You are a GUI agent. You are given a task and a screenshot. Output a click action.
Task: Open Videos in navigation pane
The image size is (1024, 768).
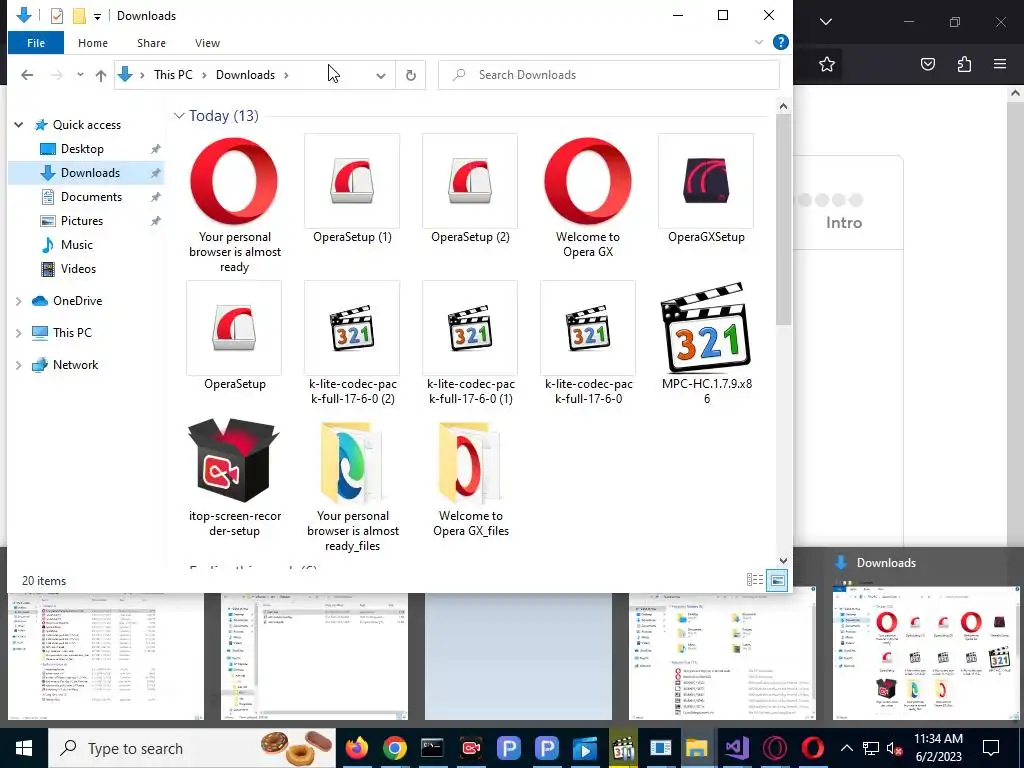click(x=78, y=269)
